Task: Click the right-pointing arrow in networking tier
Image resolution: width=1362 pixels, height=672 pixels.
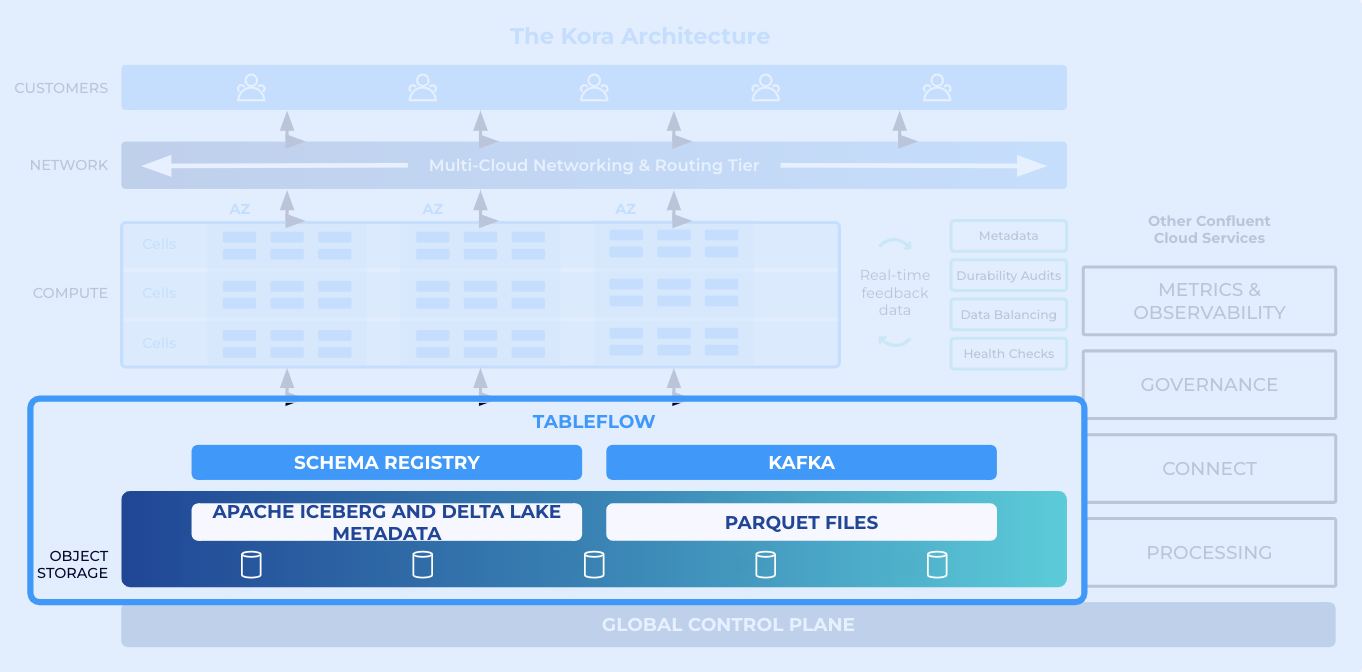Action: [x=913, y=165]
